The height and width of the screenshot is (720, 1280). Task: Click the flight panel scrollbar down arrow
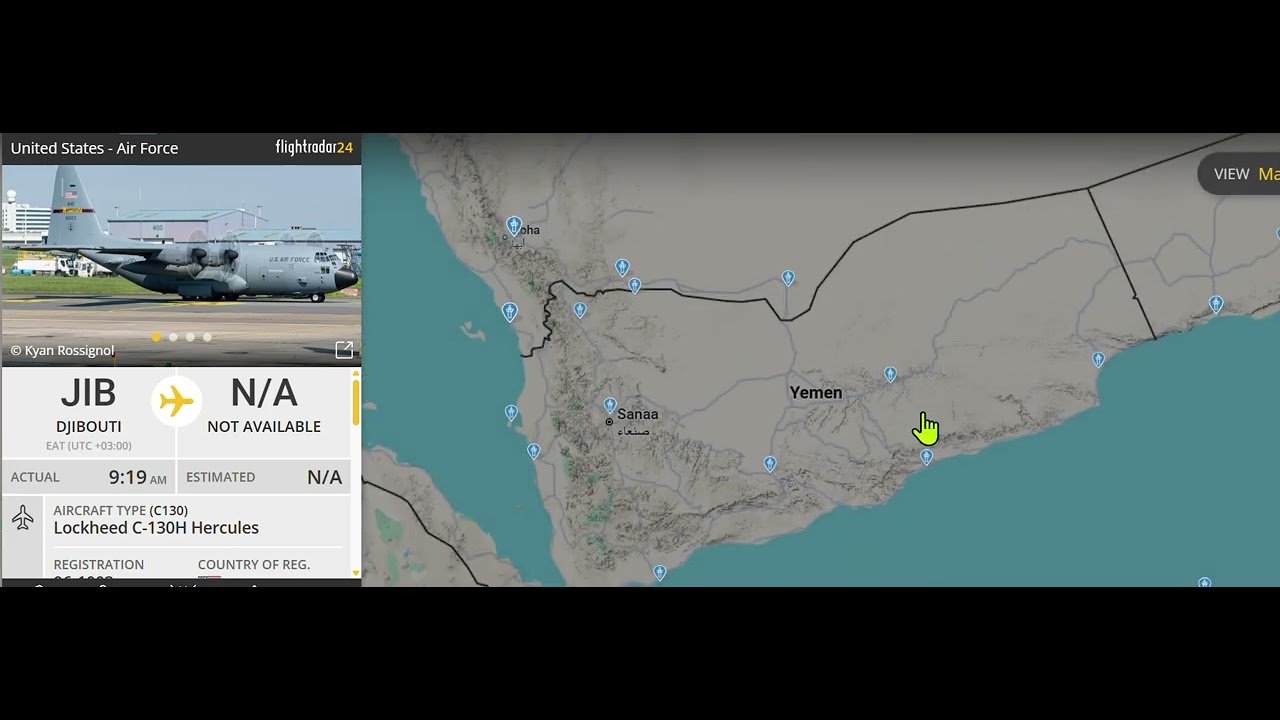pos(355,574)
